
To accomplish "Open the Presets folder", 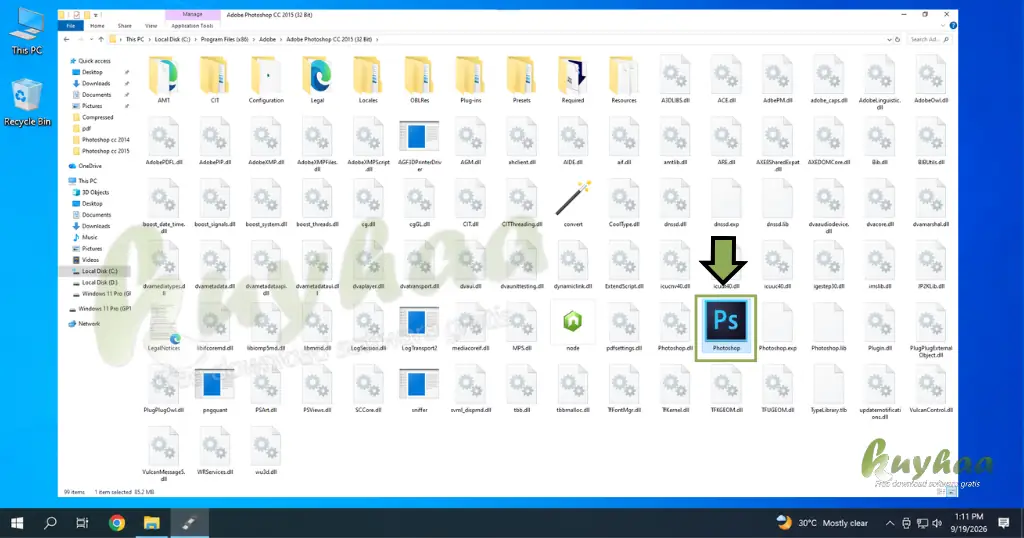I will 521,79.
